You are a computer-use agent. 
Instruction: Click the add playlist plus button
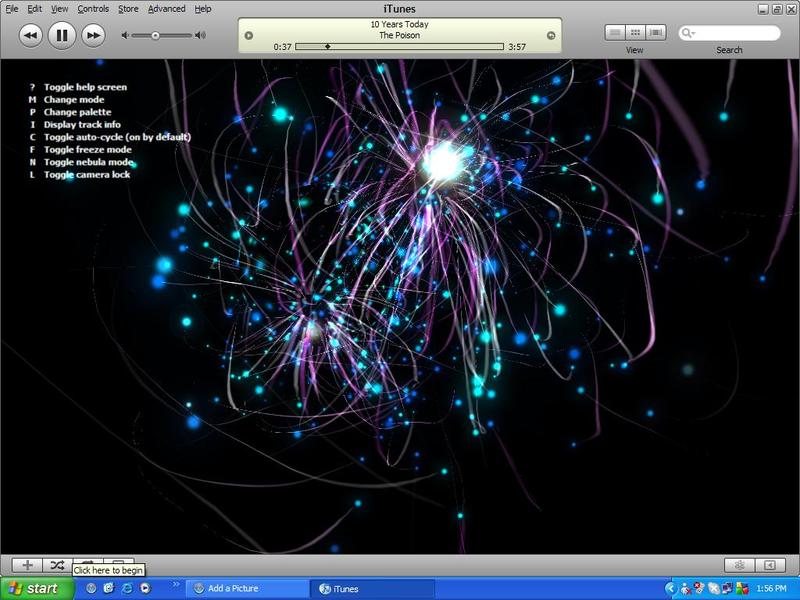click(28, 565)
